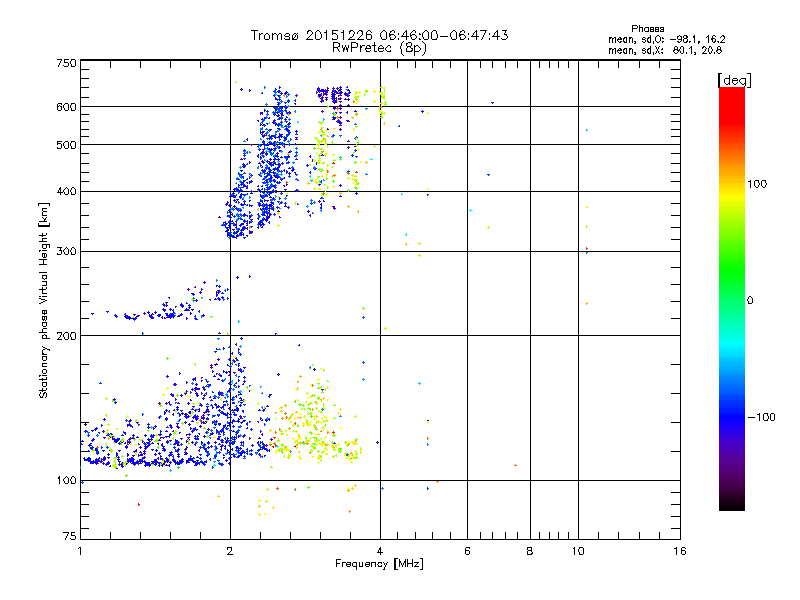
Task: Click the x-axis tick label "6"
Action: pos(467,551)
